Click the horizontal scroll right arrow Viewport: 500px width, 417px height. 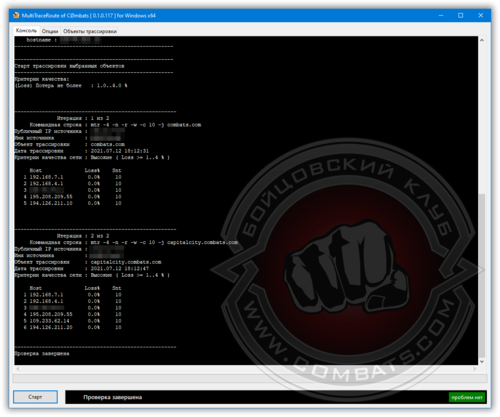(475, 369)
